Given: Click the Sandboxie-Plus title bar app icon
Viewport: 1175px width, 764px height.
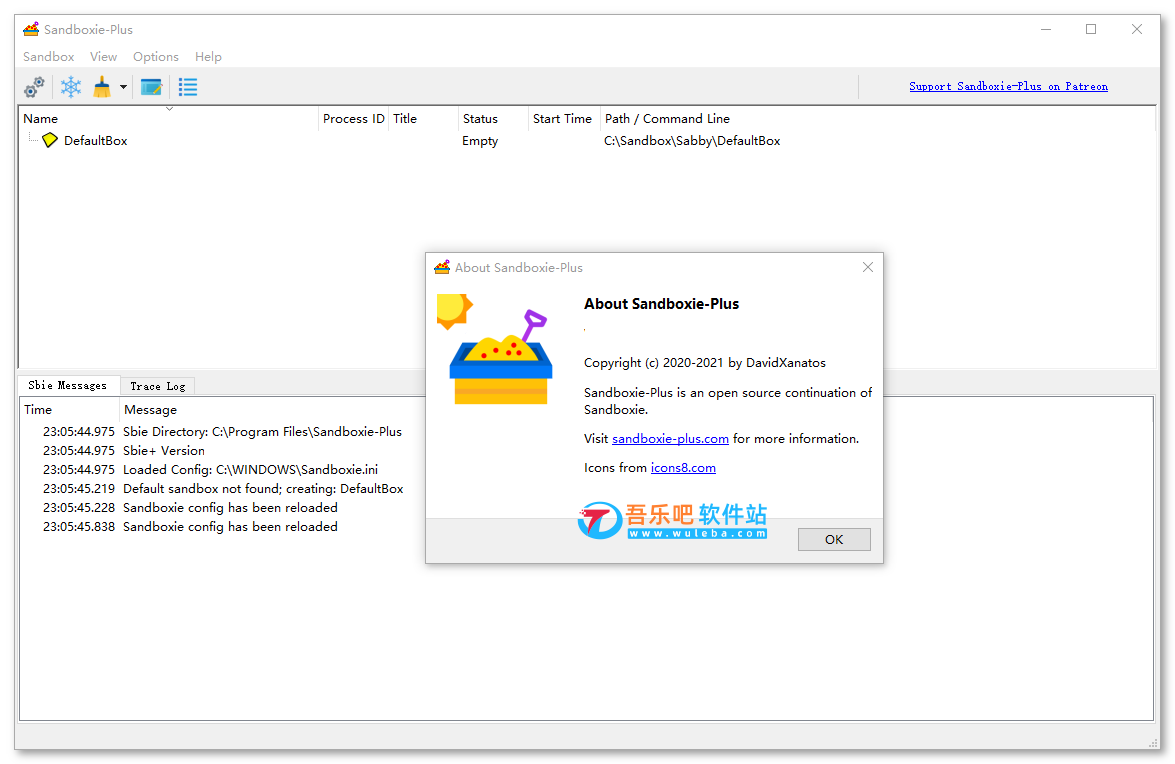Looking at the screenshot, I should pyautogui.click(x=31, y=29).
